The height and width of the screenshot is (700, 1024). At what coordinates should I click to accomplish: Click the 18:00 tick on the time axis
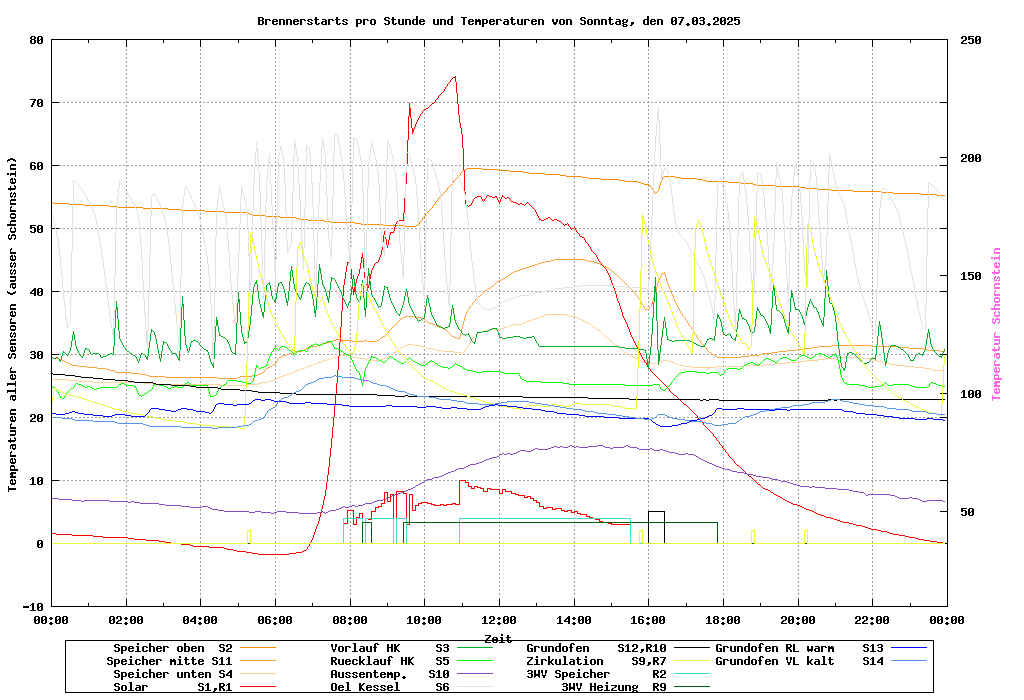point(722,620)
